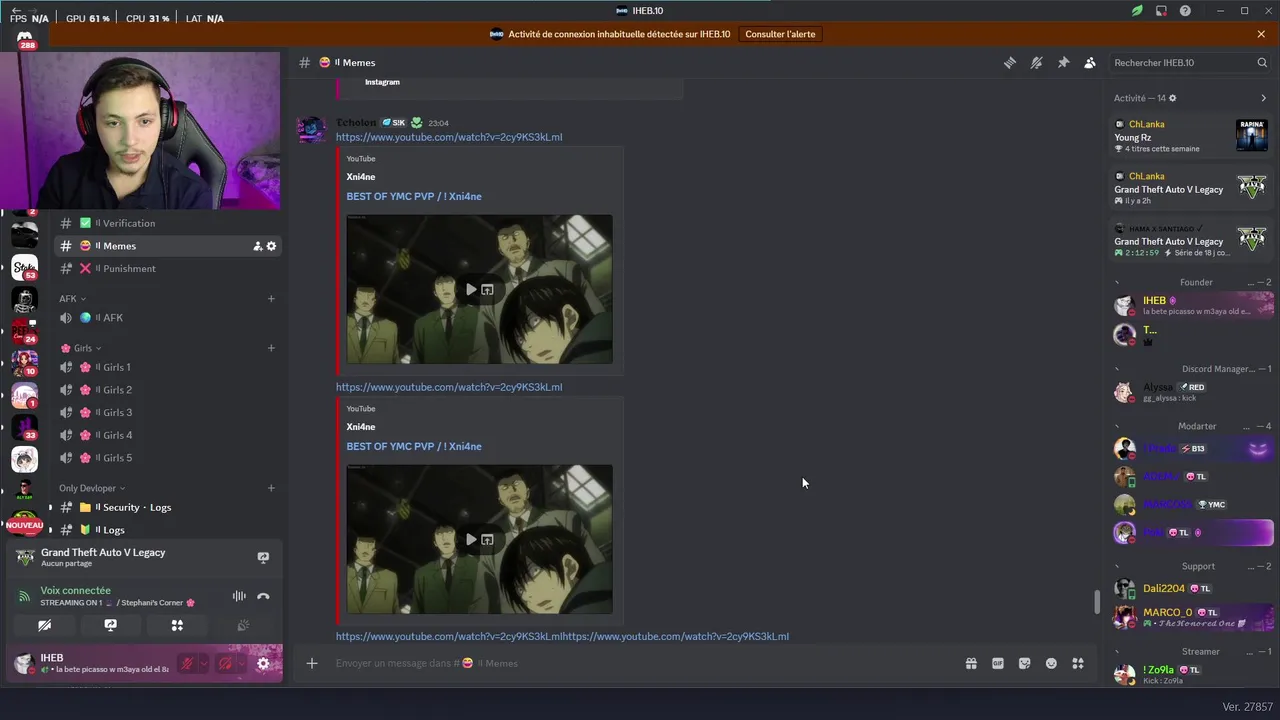Open microphone input options dropdown
Image resolution: width=1280 pixels, height=720 pixels.
(203, 663)
